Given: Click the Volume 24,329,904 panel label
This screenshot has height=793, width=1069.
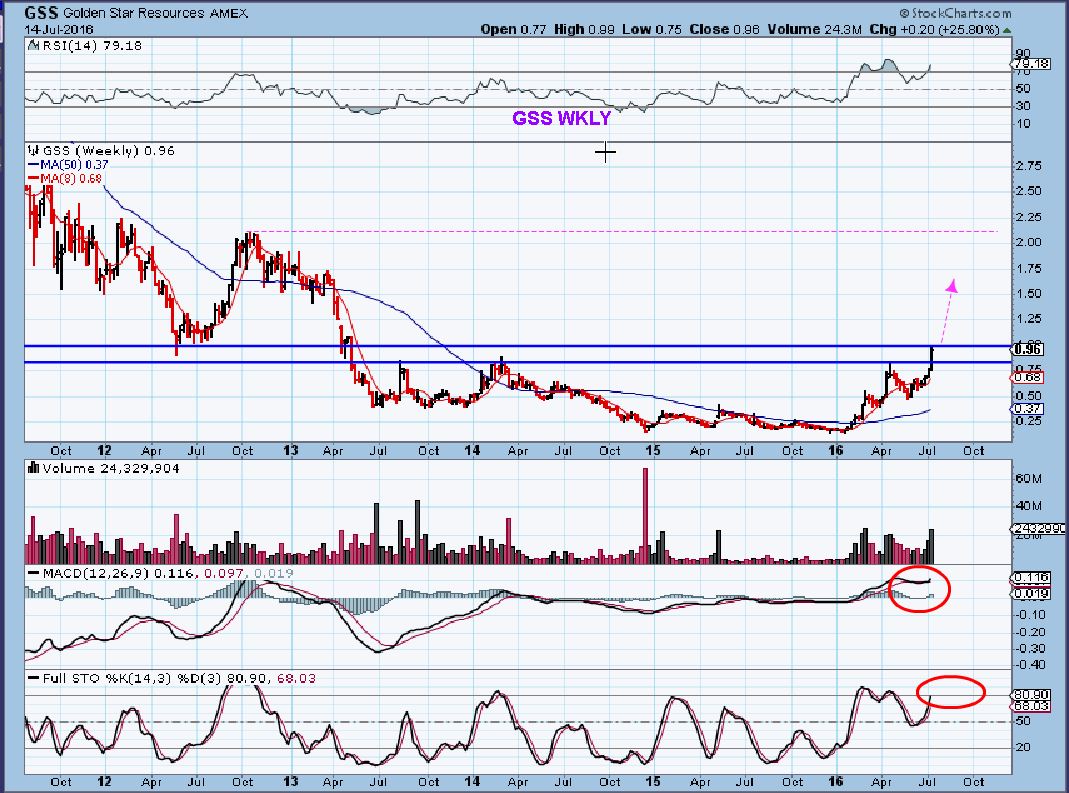Looking at the screenshot, I should (110, 468).
